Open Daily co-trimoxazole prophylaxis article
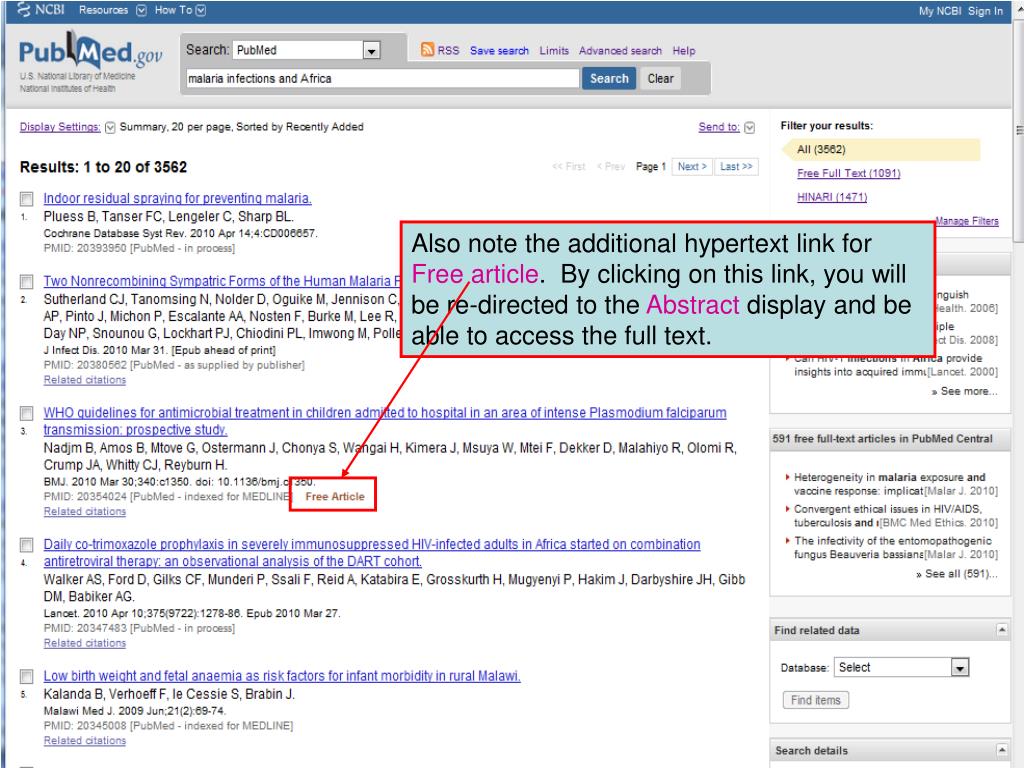Image resolution: width=1024 pixels, height=768 pixels. coord(372,552)
